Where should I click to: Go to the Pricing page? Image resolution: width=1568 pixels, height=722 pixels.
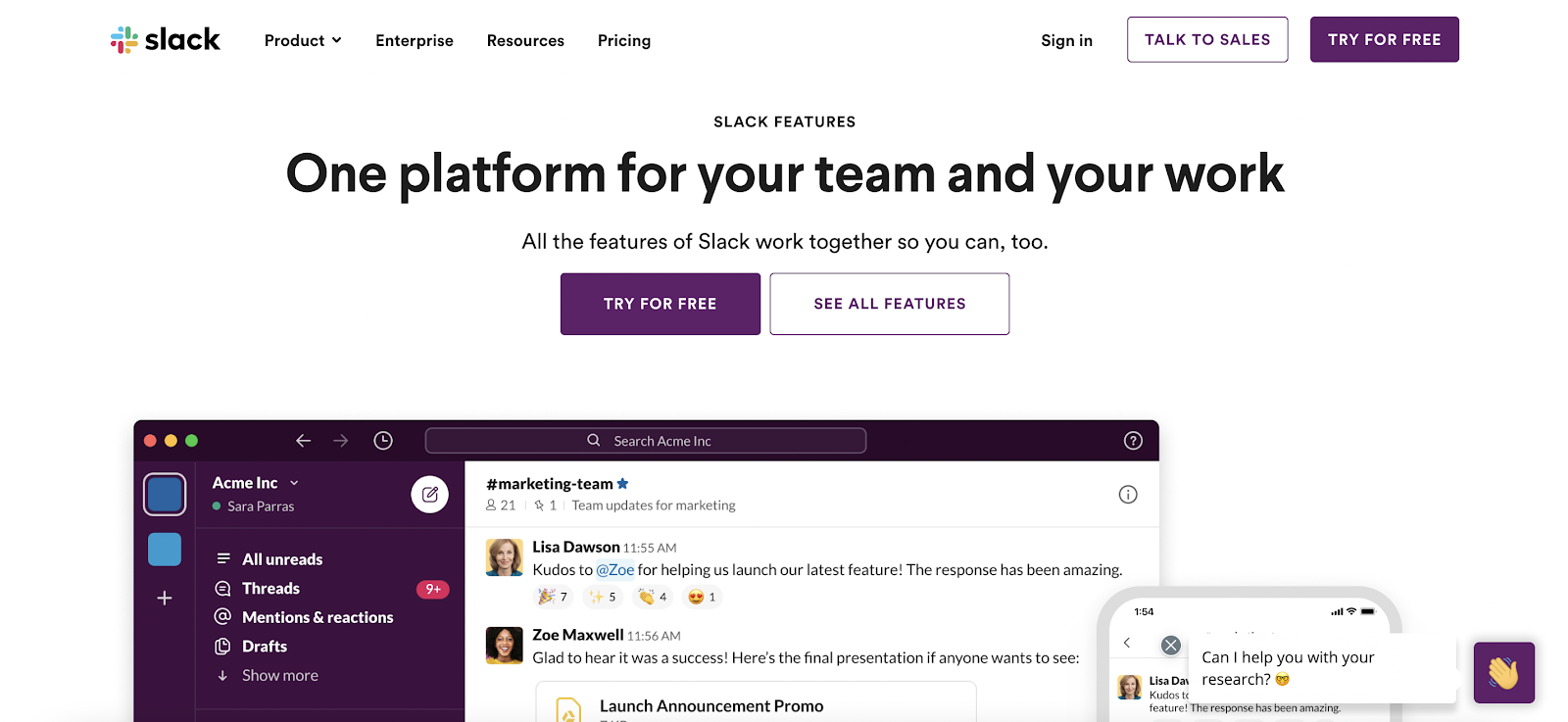point(624,40)
